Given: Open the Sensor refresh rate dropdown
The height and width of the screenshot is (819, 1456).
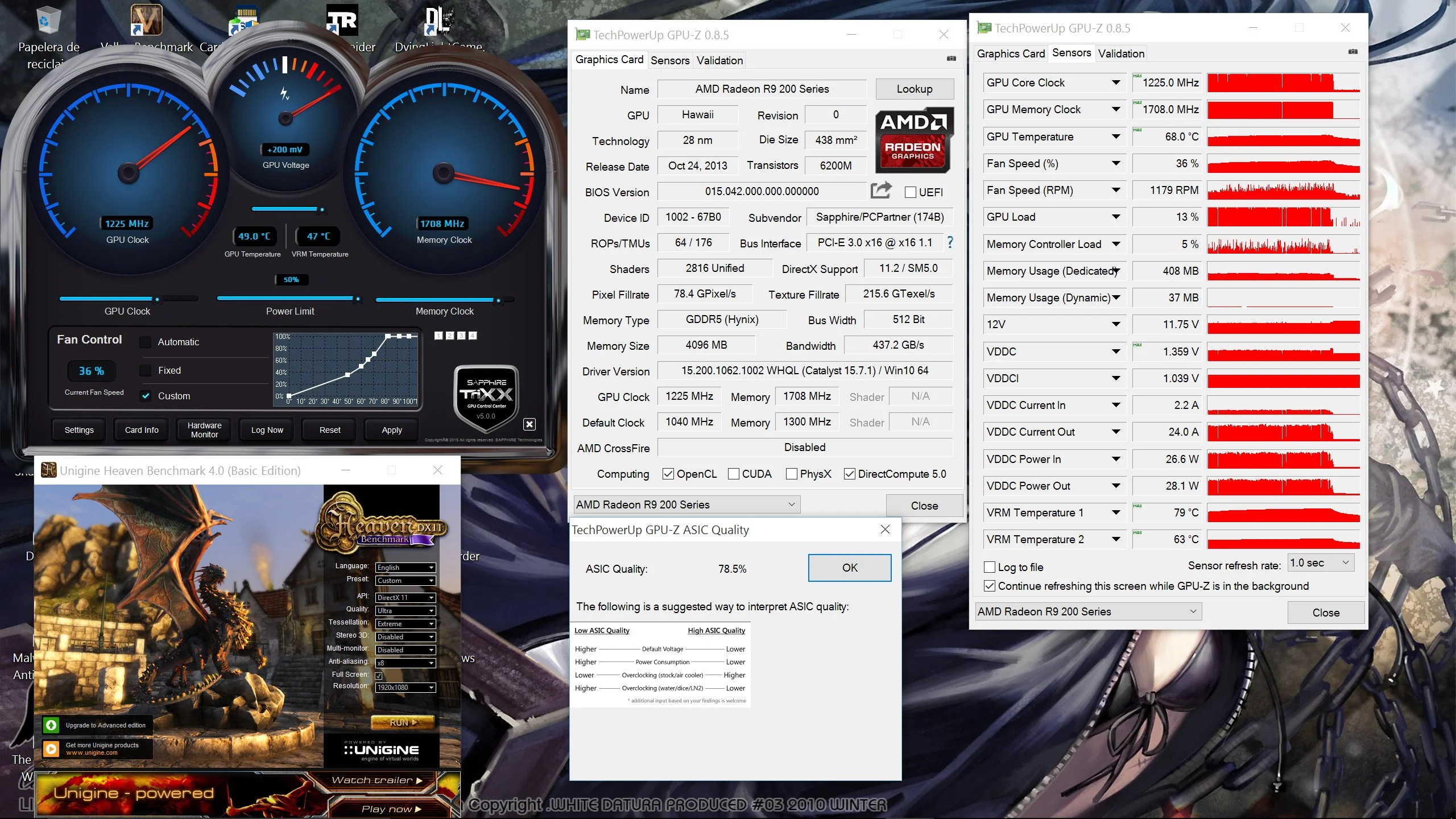Looking at the screenshot, I should coord(1321,563).
